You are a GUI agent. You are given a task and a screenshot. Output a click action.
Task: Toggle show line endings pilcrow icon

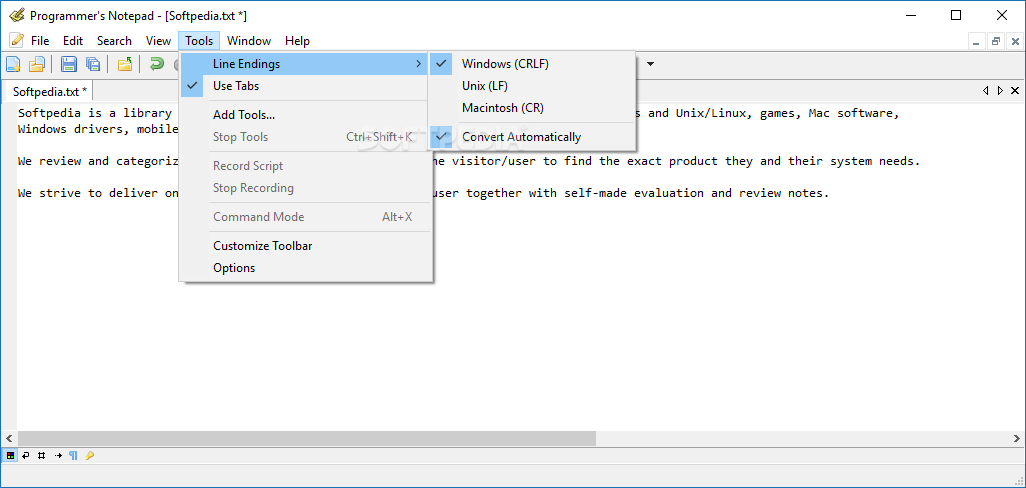coord(73,456)
